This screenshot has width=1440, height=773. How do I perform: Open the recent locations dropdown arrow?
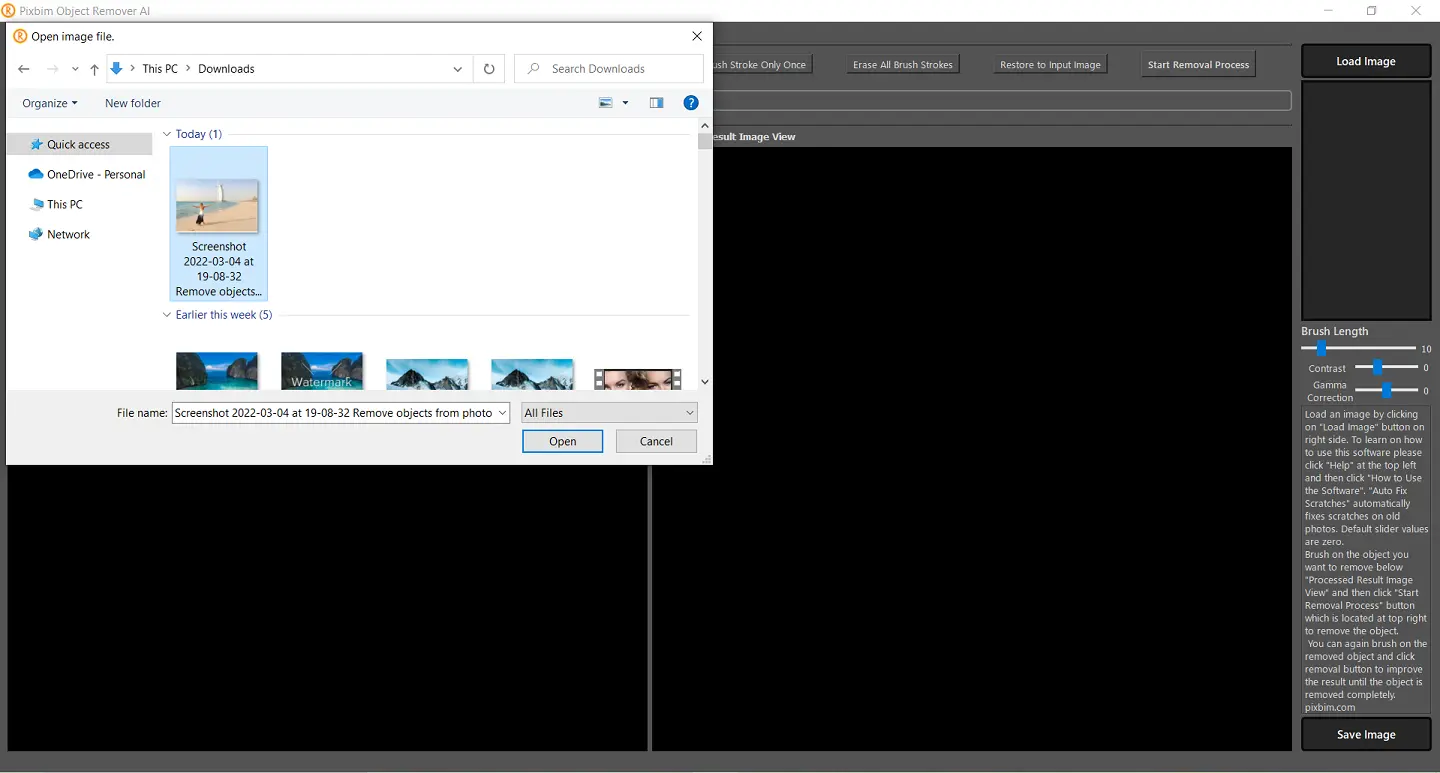pos(75,69)
